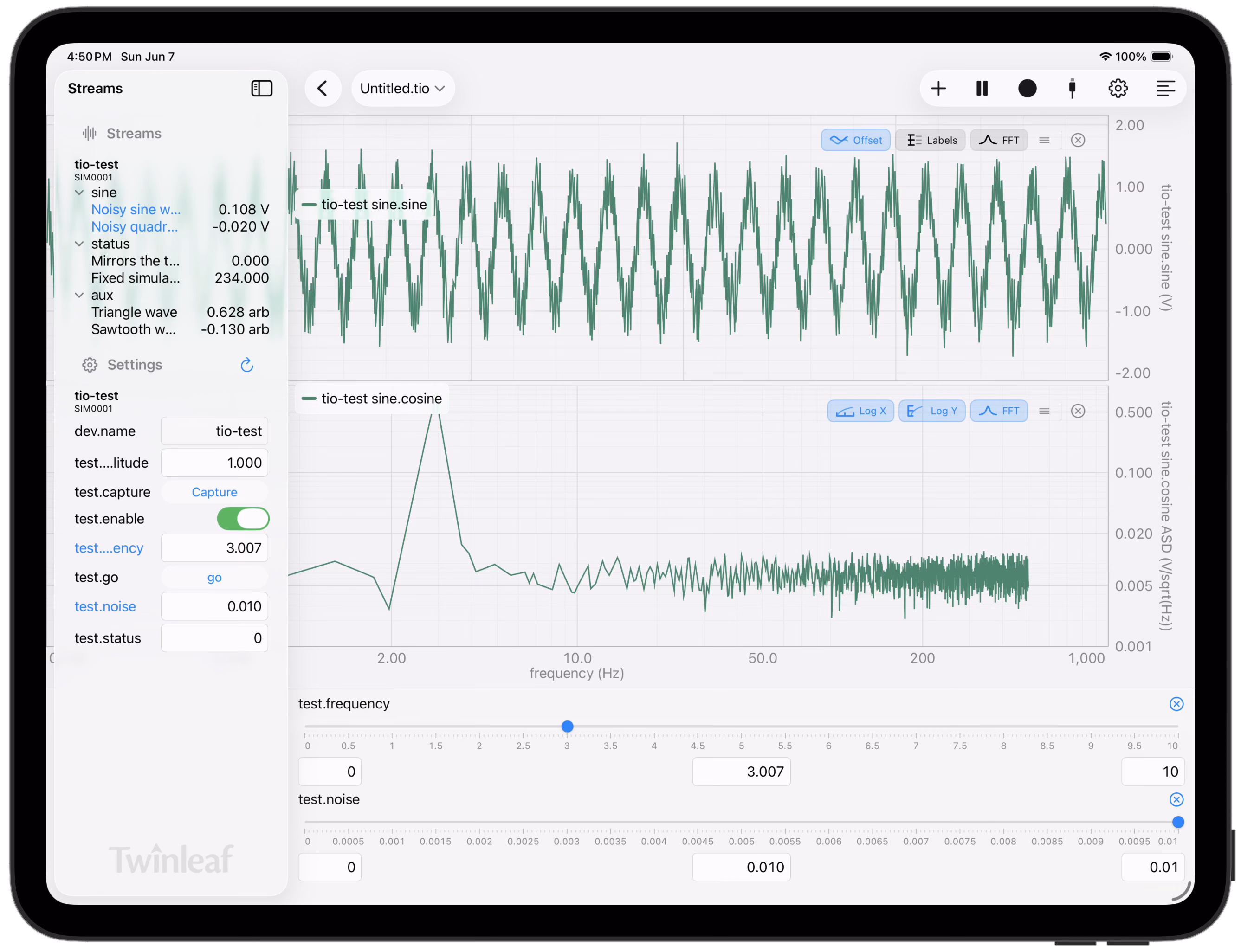Screen dimensions: 1241x952
Task: Open sine plot reorder handle
Action: click(x=1044, y=140)
